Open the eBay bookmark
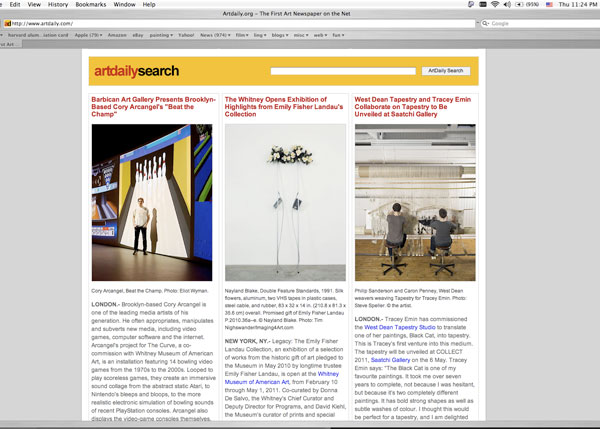This screenshot has width=600, height=429. pos(138,35)
